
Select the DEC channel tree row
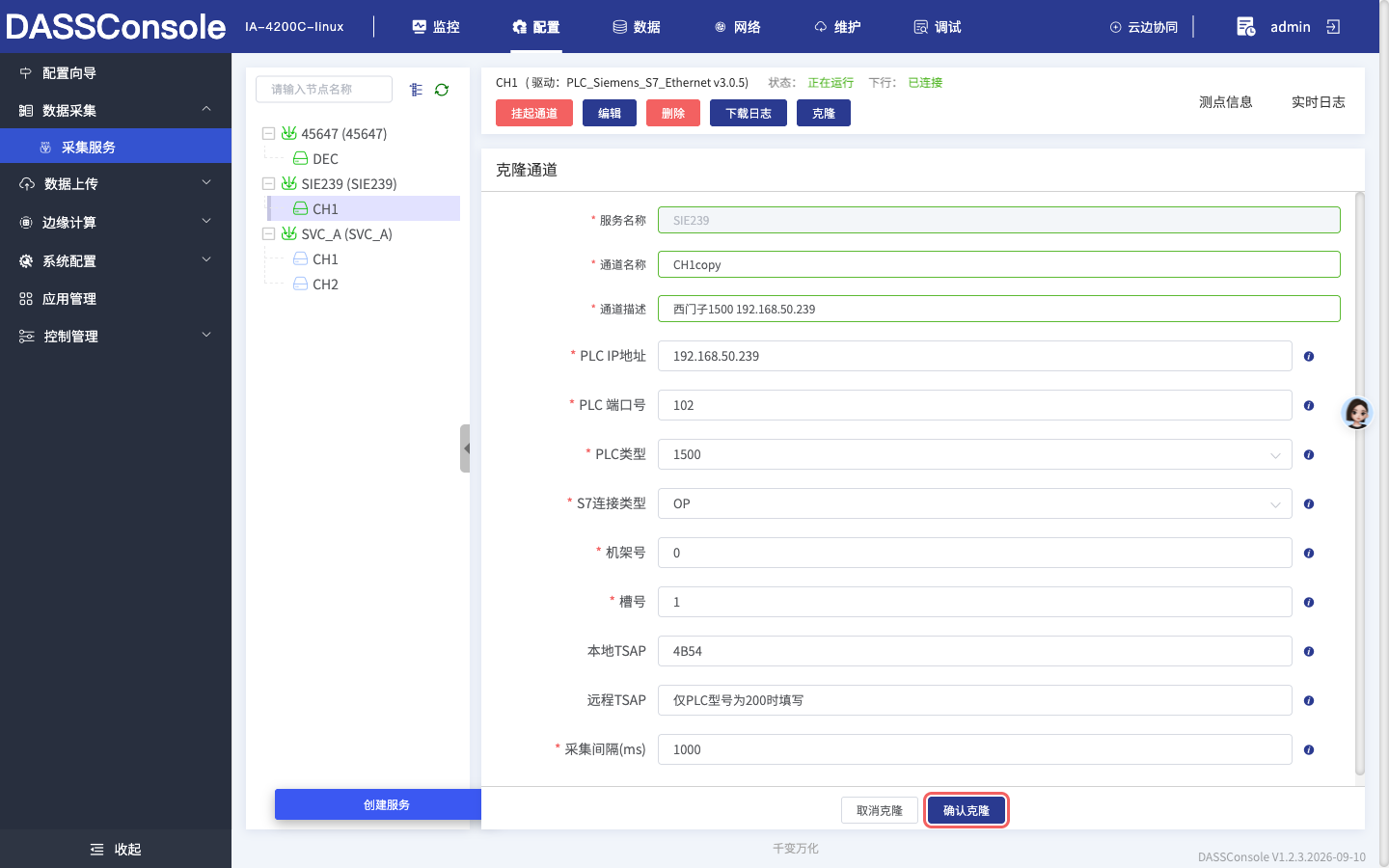(325, 158)
